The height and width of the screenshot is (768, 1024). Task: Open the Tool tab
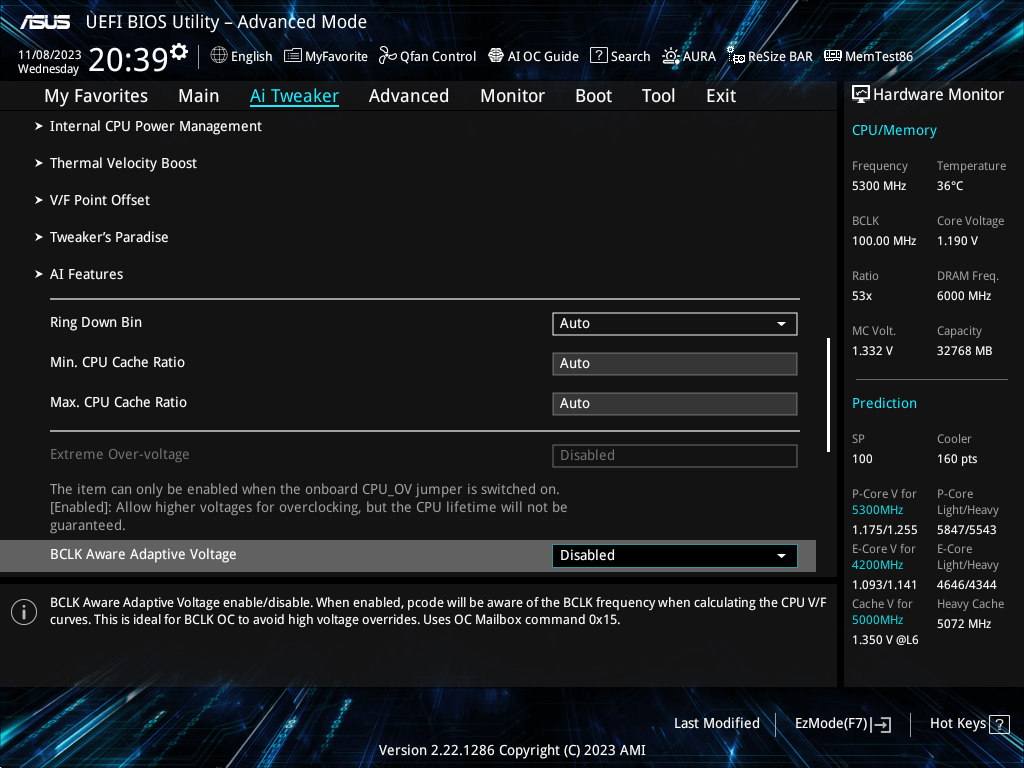pos(658,96)
